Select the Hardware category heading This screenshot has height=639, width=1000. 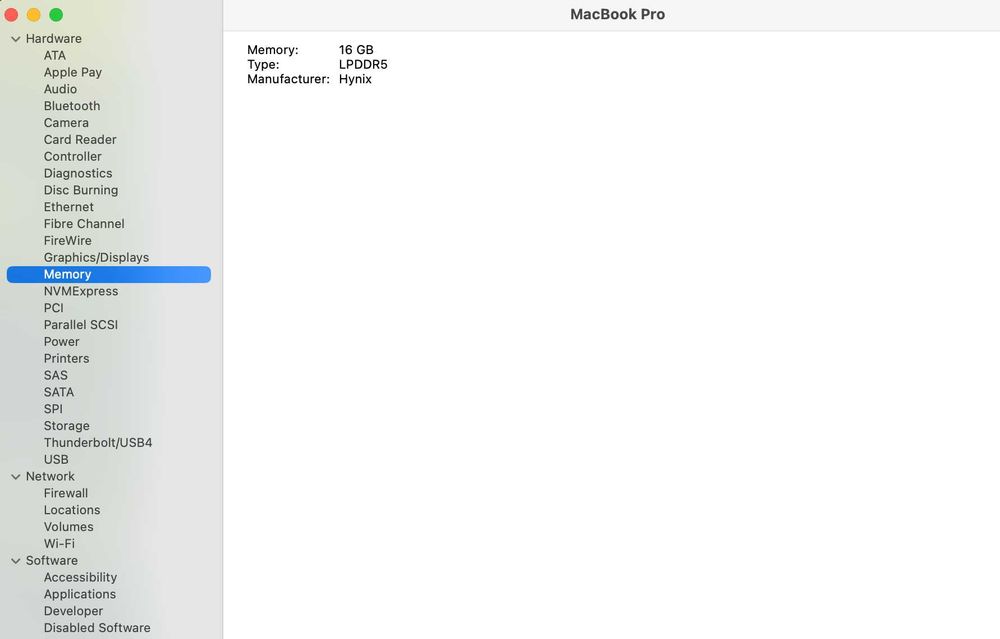[54, 39]
